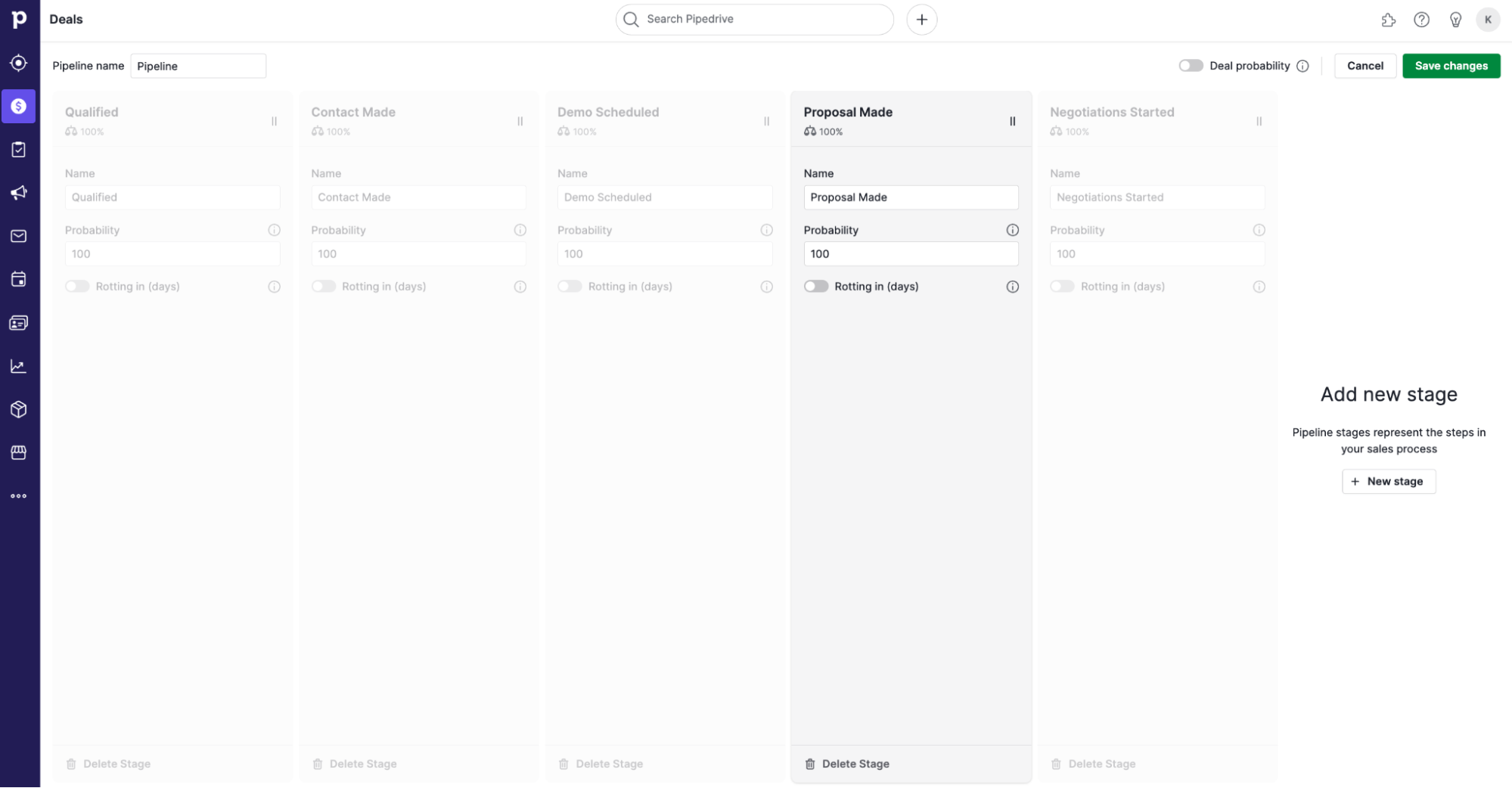The width and height of the screenshot is (1512, 788).
Task: Click the Pipeline name input field
Action: [x=198, y=66]
